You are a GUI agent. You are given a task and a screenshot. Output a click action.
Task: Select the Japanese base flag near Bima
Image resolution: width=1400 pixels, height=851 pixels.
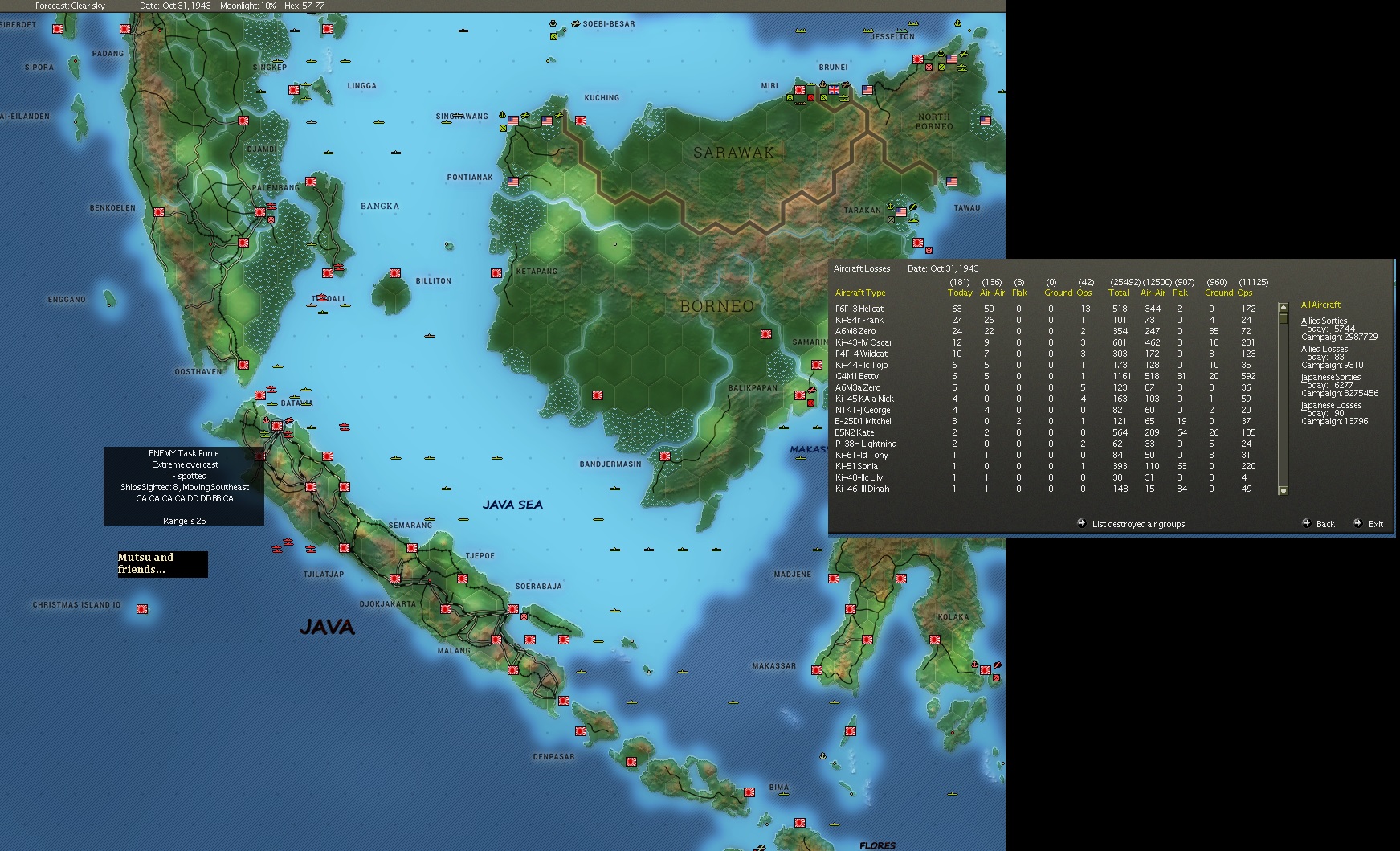click(749, 792)
